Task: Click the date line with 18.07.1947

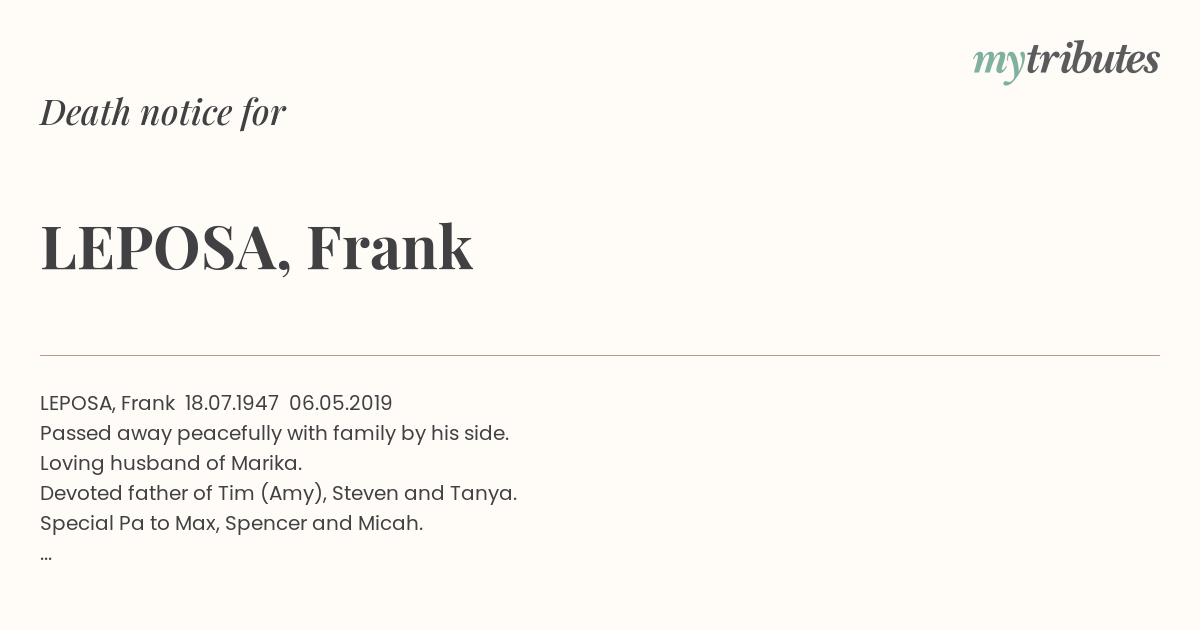Action: pyautogui.click(x=216, y=403)
